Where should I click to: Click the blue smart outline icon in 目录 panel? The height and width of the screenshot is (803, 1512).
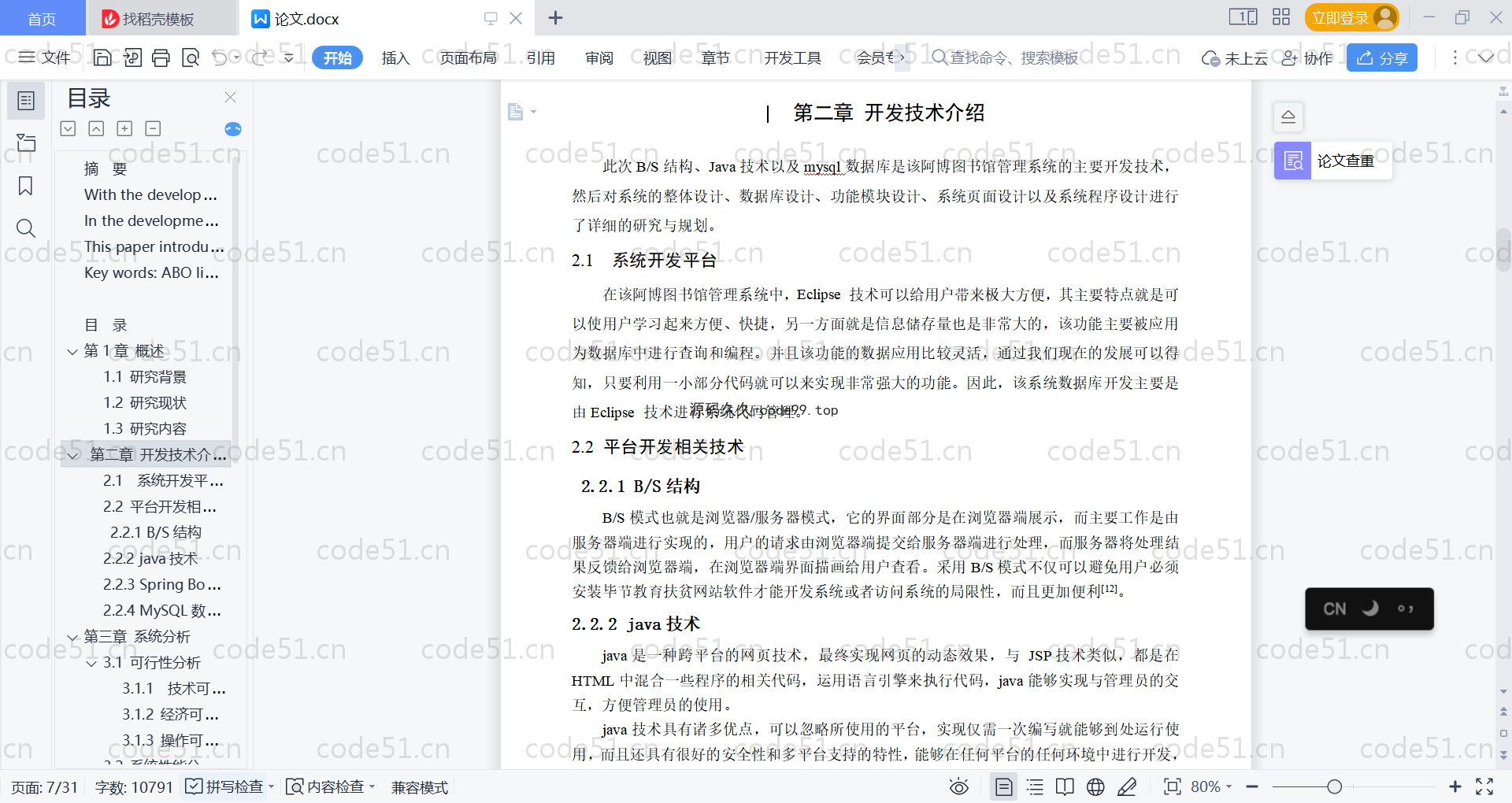click(233, 129)
